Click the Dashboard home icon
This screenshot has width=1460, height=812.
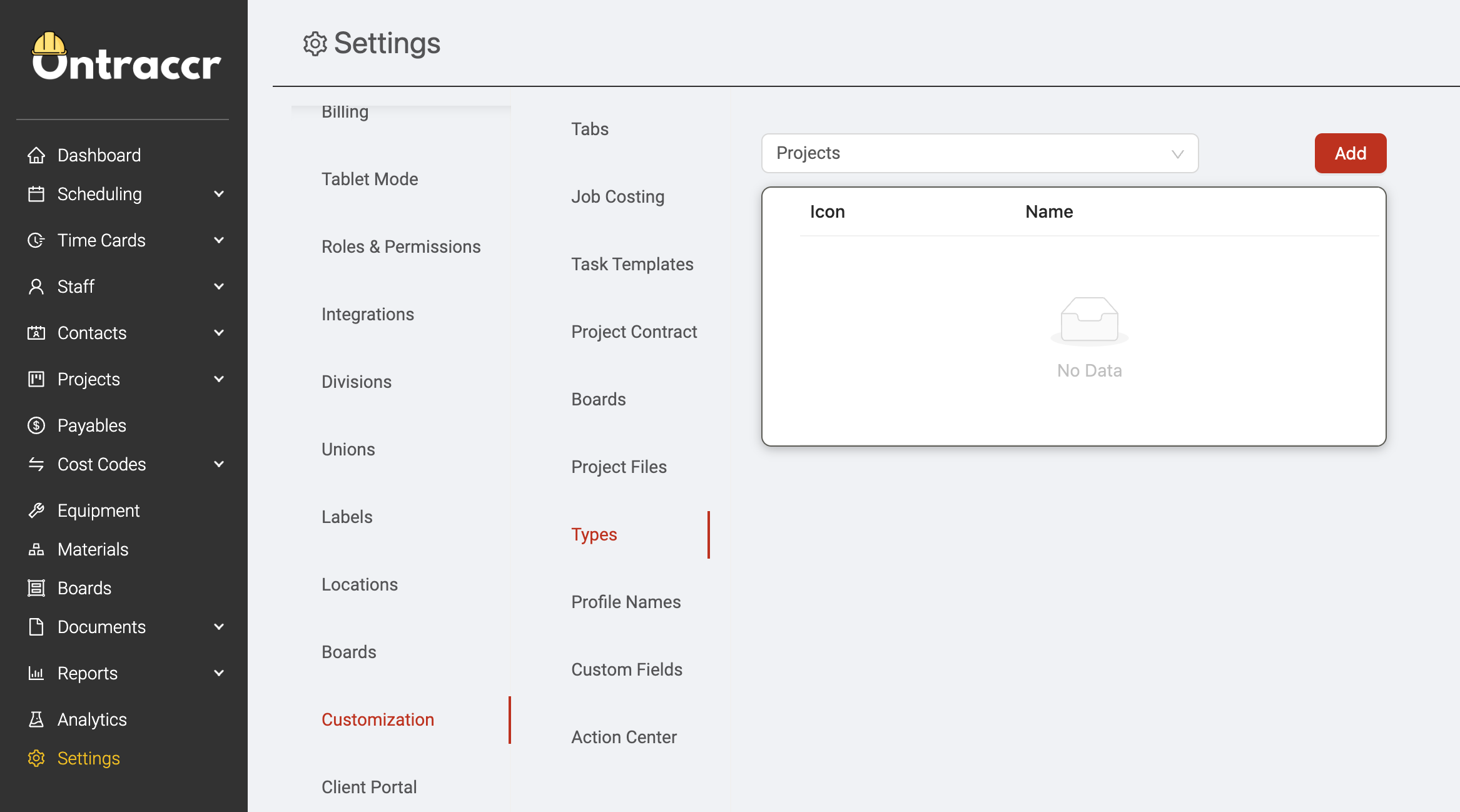[36, 155]
